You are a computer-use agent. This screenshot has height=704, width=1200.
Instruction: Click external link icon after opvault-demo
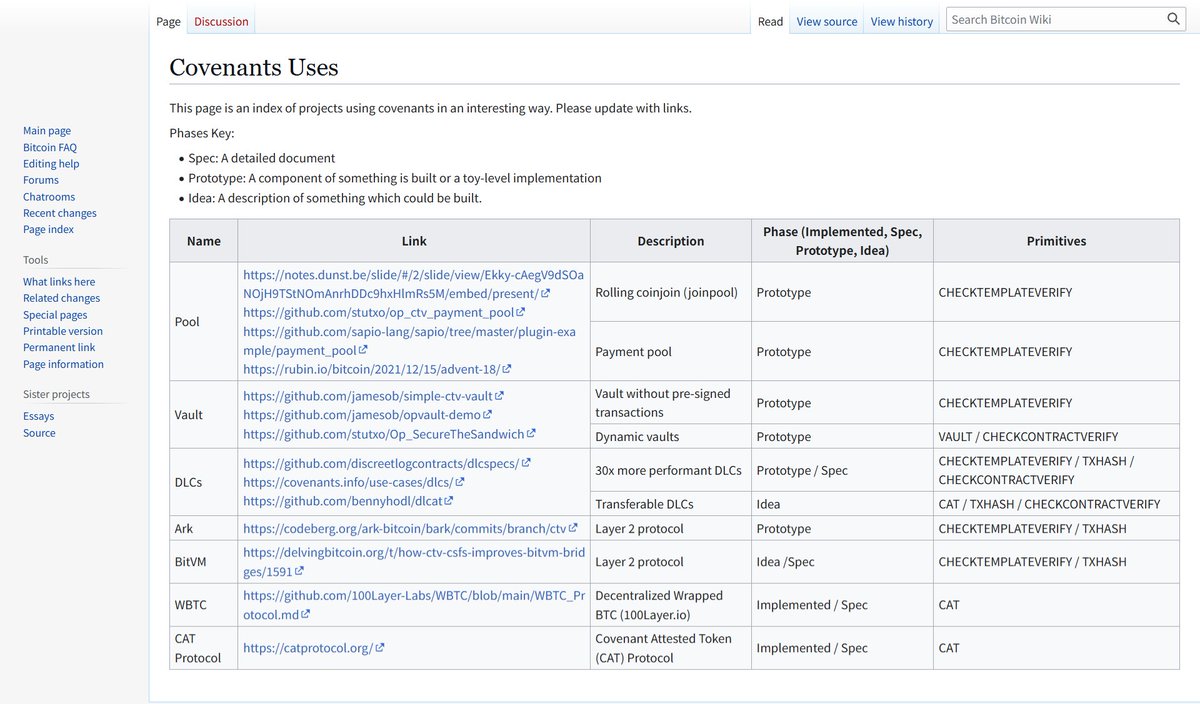pyautogui.click(x=487, y=415)
